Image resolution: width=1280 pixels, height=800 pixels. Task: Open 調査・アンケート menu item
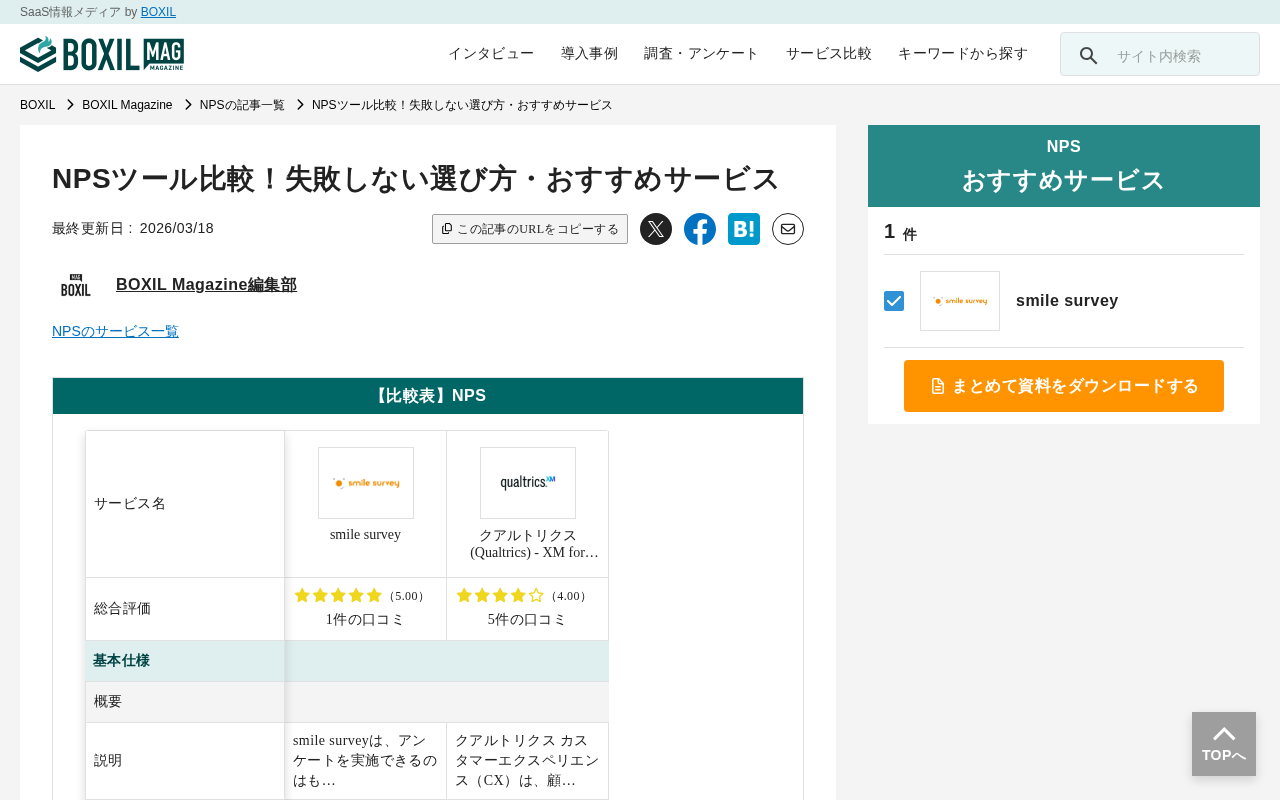(702, 54)
